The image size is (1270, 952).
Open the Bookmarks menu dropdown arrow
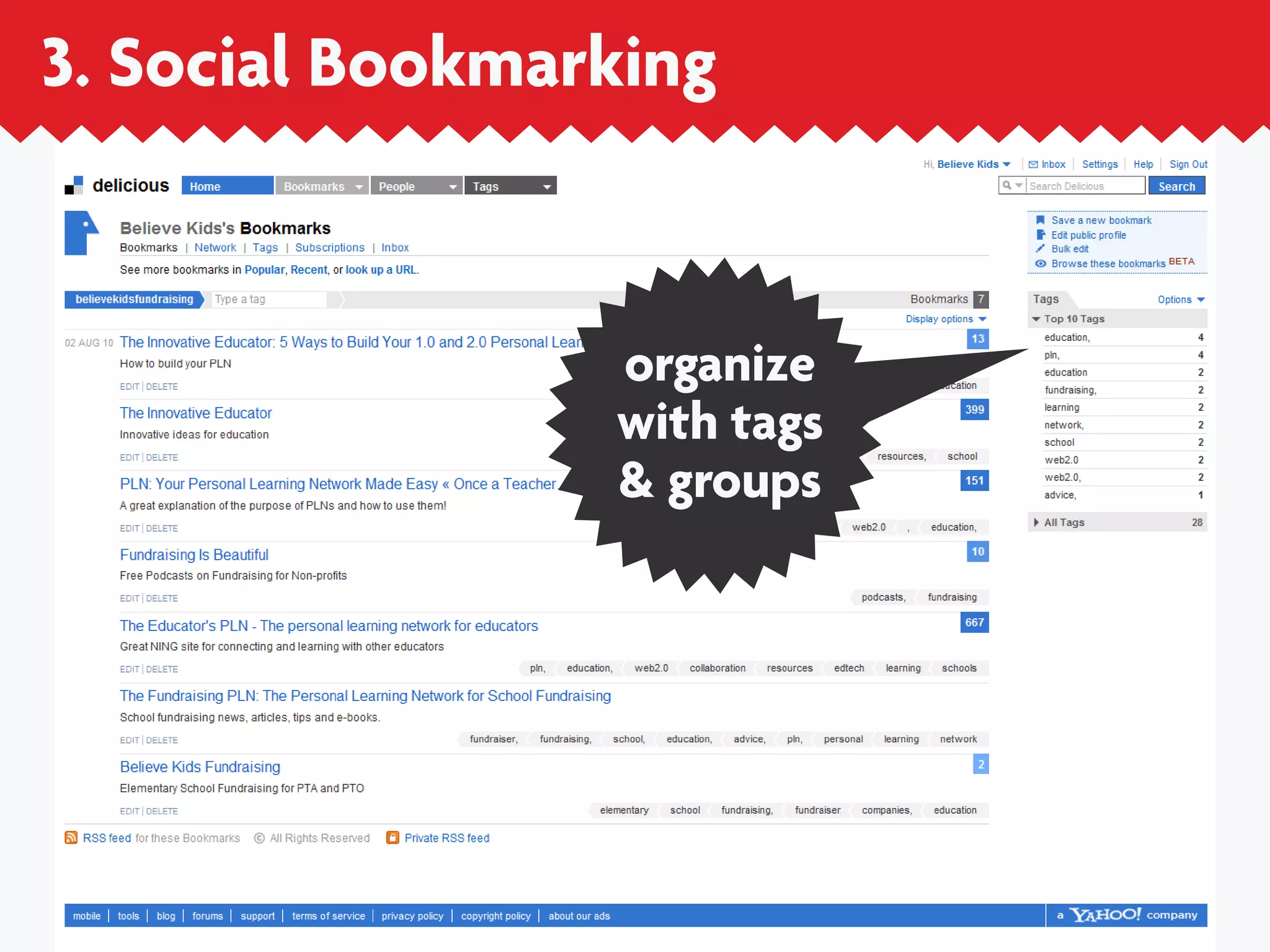359,187
